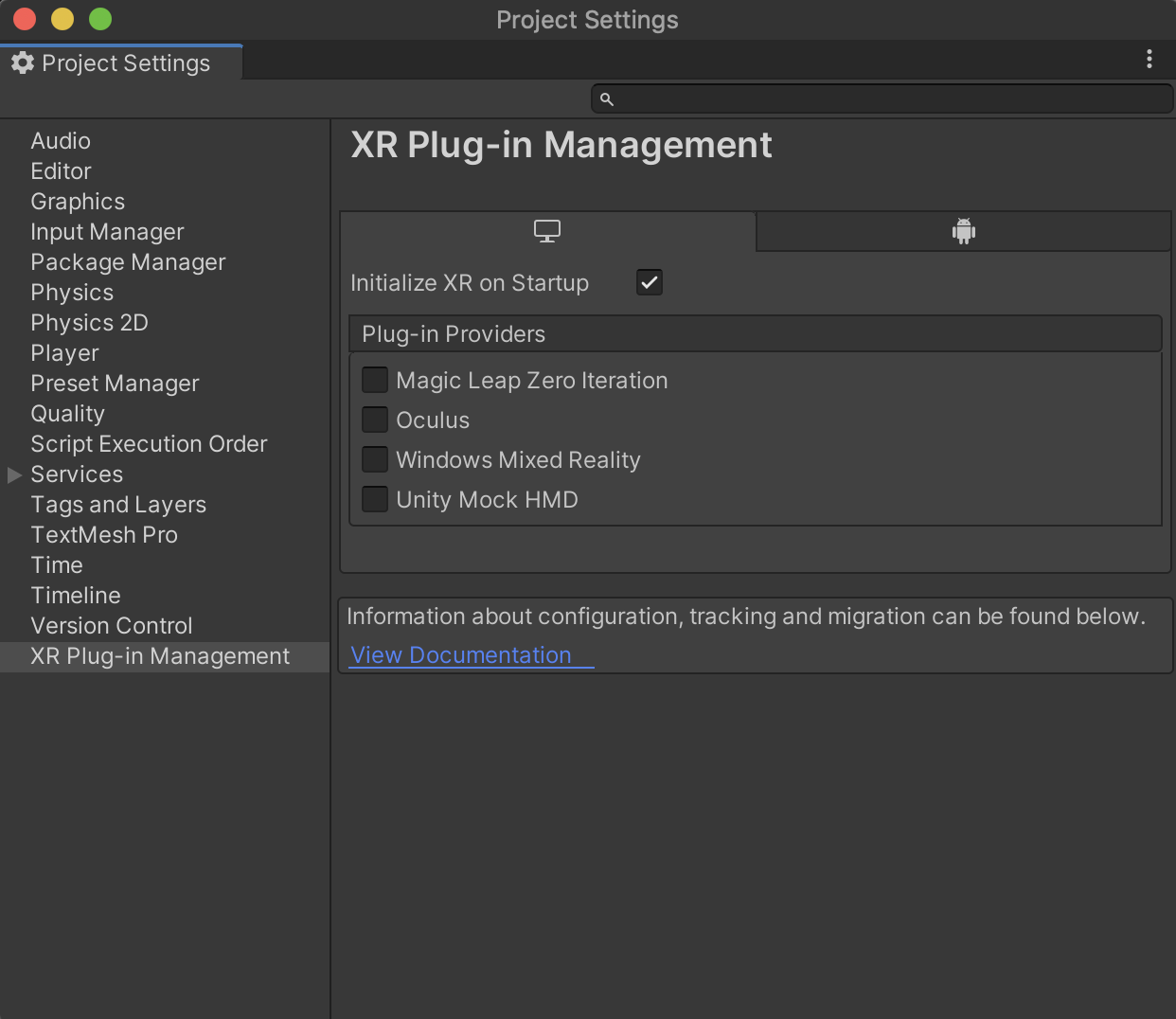This screenshot has height=1019, width=1176.
Task: Select the Quality settings category
Action: (x=67, y=413)
